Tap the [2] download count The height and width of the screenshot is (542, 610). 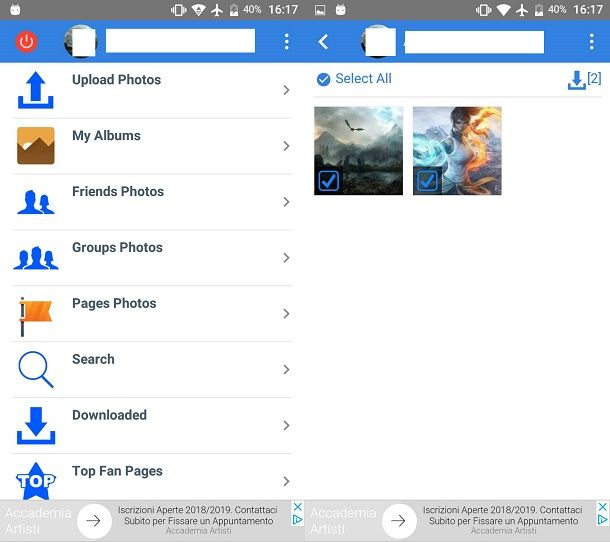pyautogui.click(x=594, y=78)
